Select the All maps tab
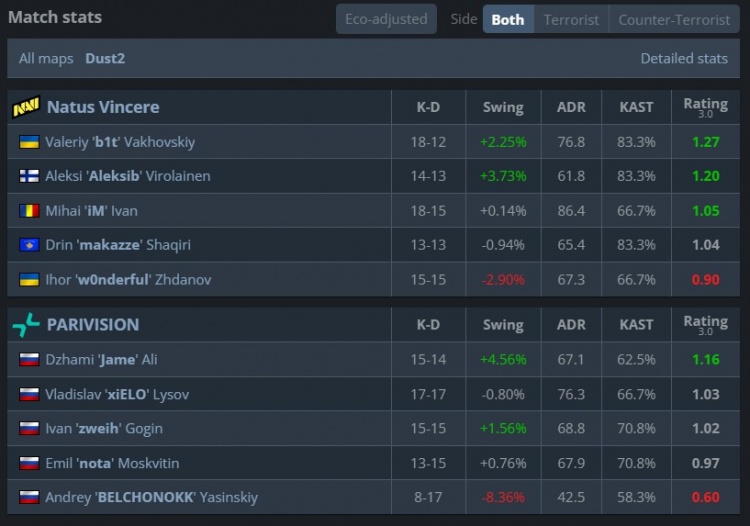750x526 pixels. (46, 58)
